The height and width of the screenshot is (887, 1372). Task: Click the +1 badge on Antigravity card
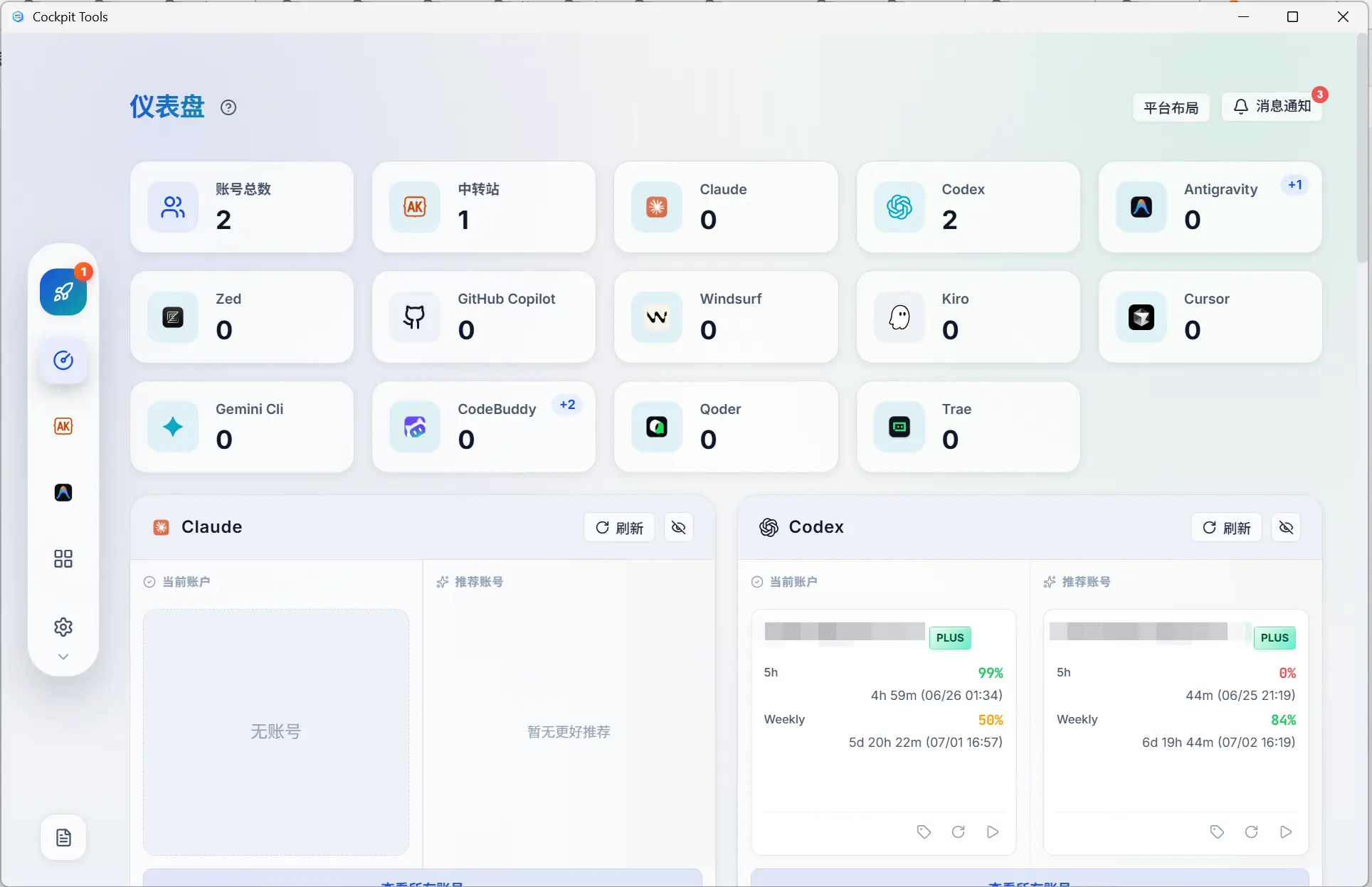[x=1295, y=185]
